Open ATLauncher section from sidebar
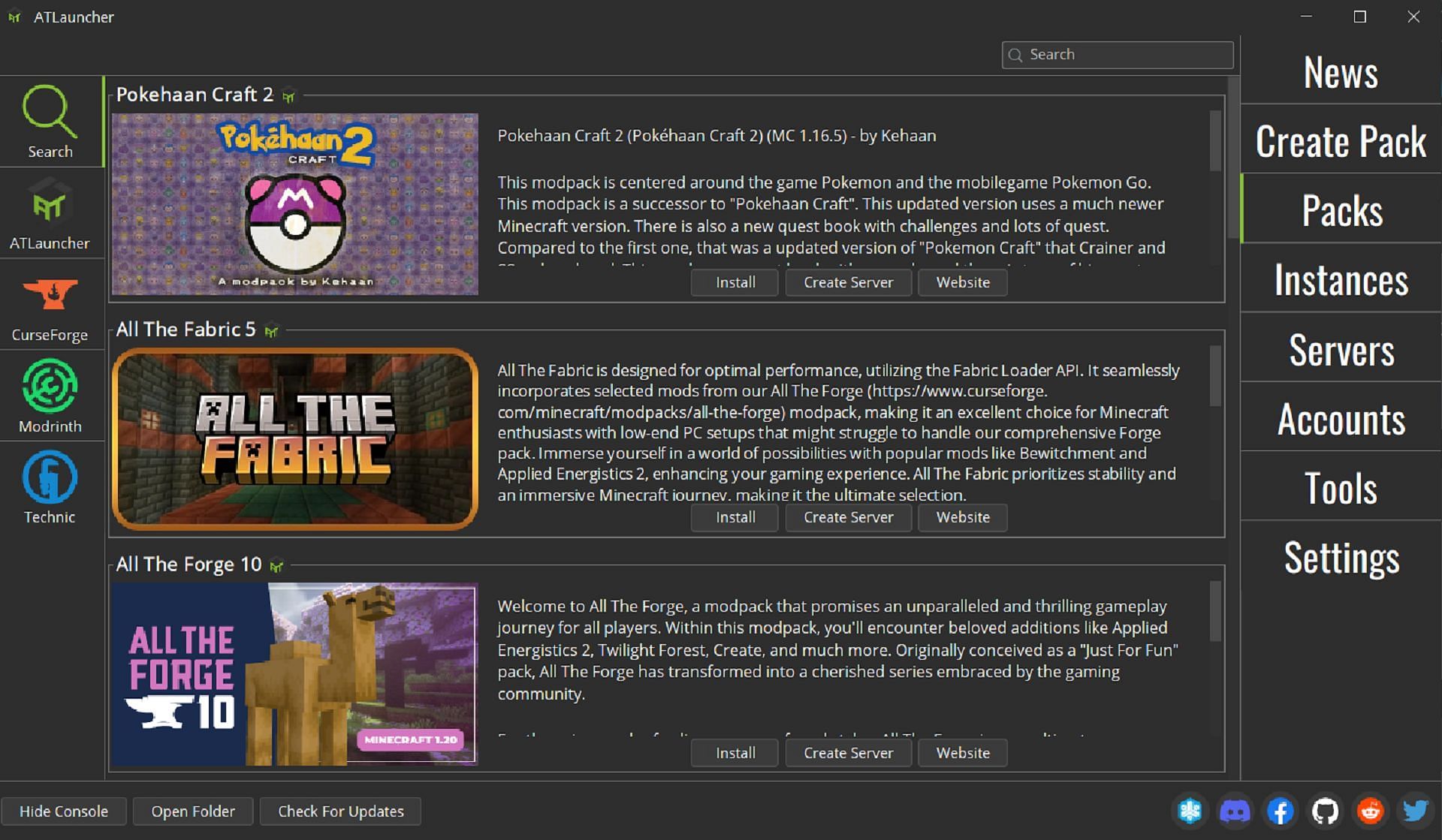 50,216
